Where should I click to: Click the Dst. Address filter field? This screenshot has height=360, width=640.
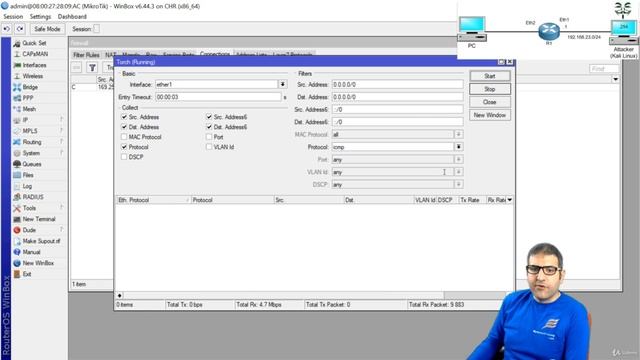398,97
